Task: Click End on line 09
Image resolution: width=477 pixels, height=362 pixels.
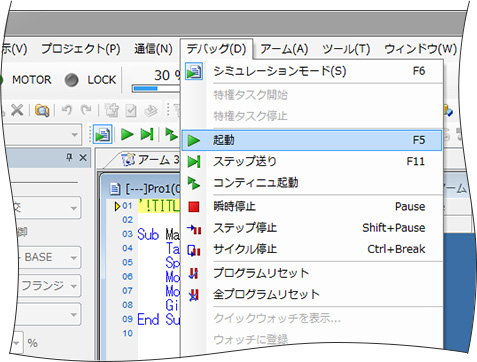Action: point(148,319)
